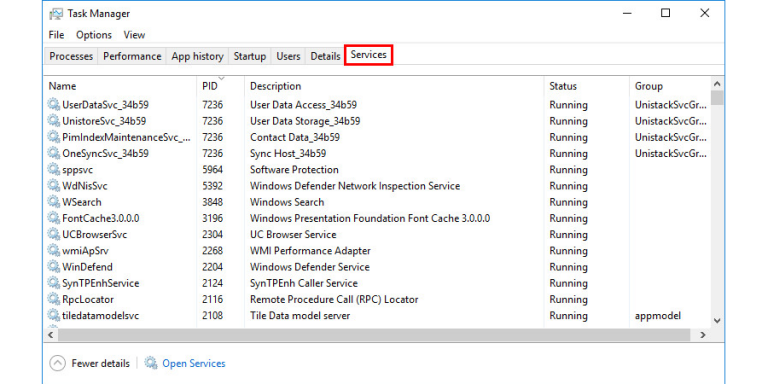Screen dimensions: 768x384
Task: Select the UserDataSvc_34b59 service name
Action: click(105, 104)
